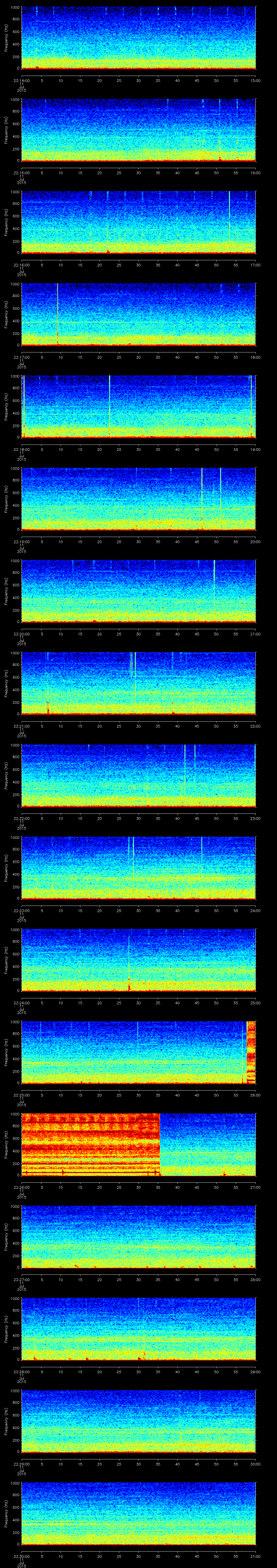Image resolution: width=277 pixels, height=1568 pixels.
Task: Click the 22:29:00 start time label
Action: click(21, 1464)
